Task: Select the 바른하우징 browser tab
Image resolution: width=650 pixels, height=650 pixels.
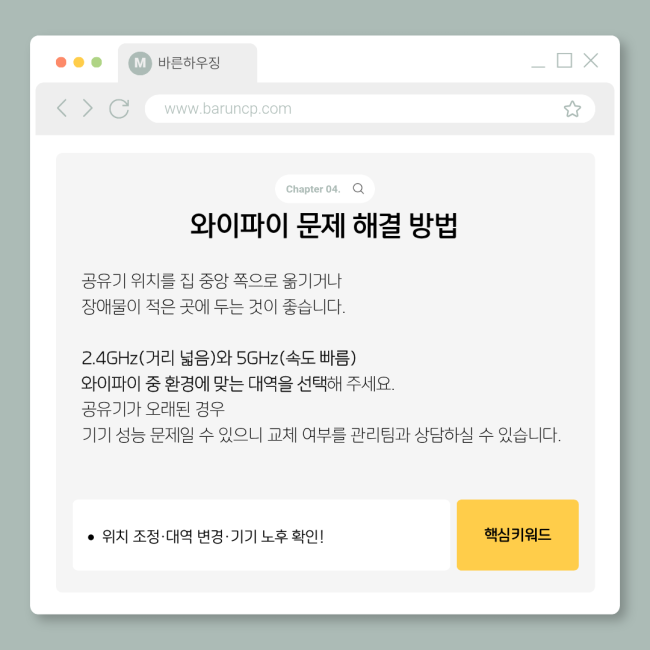Action: pos(187,63)
